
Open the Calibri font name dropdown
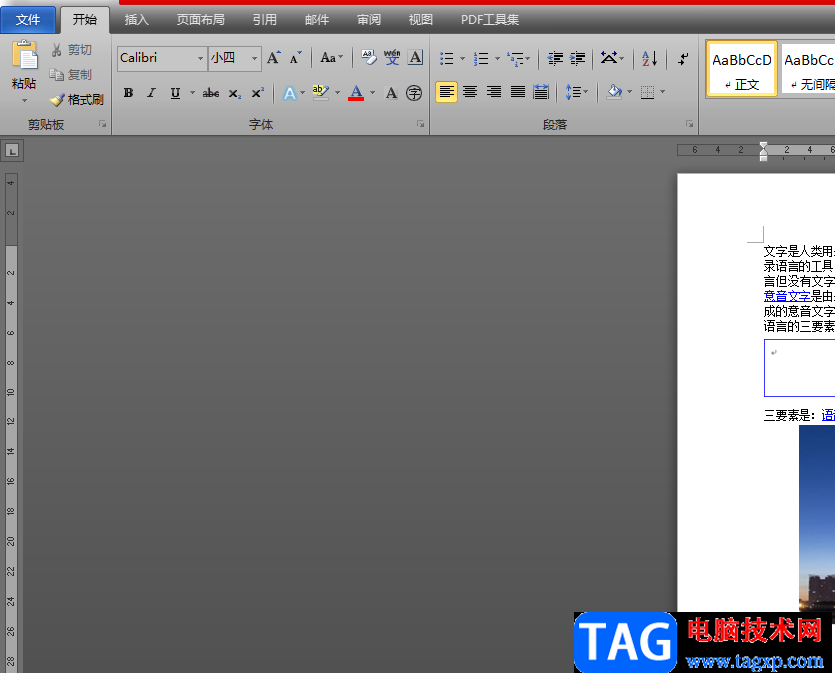200,59
